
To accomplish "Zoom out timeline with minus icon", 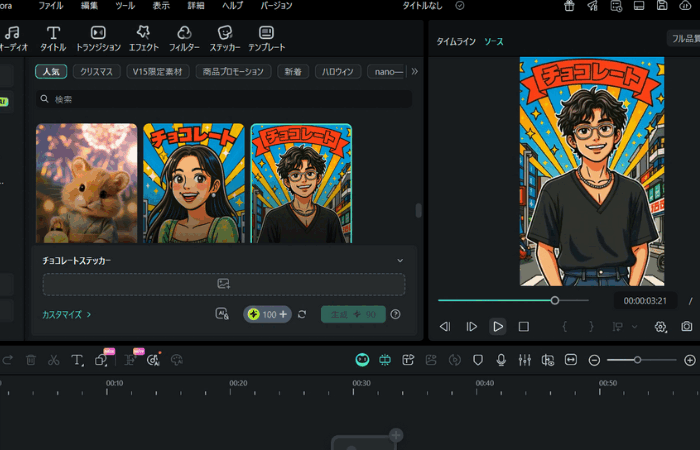I will click(x=594, y=360).
